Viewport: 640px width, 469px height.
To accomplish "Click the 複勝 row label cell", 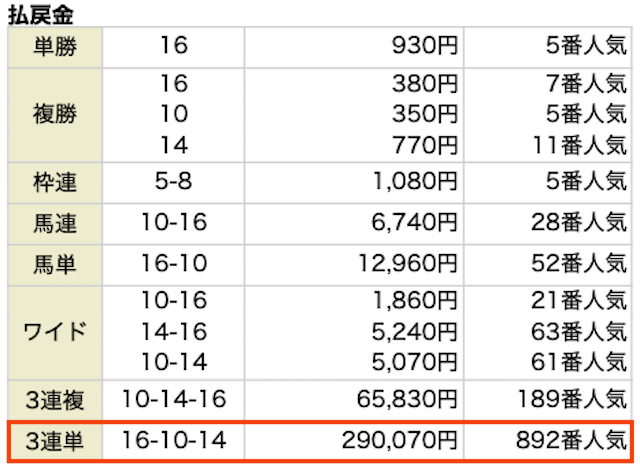I will [x=55, y=114].
